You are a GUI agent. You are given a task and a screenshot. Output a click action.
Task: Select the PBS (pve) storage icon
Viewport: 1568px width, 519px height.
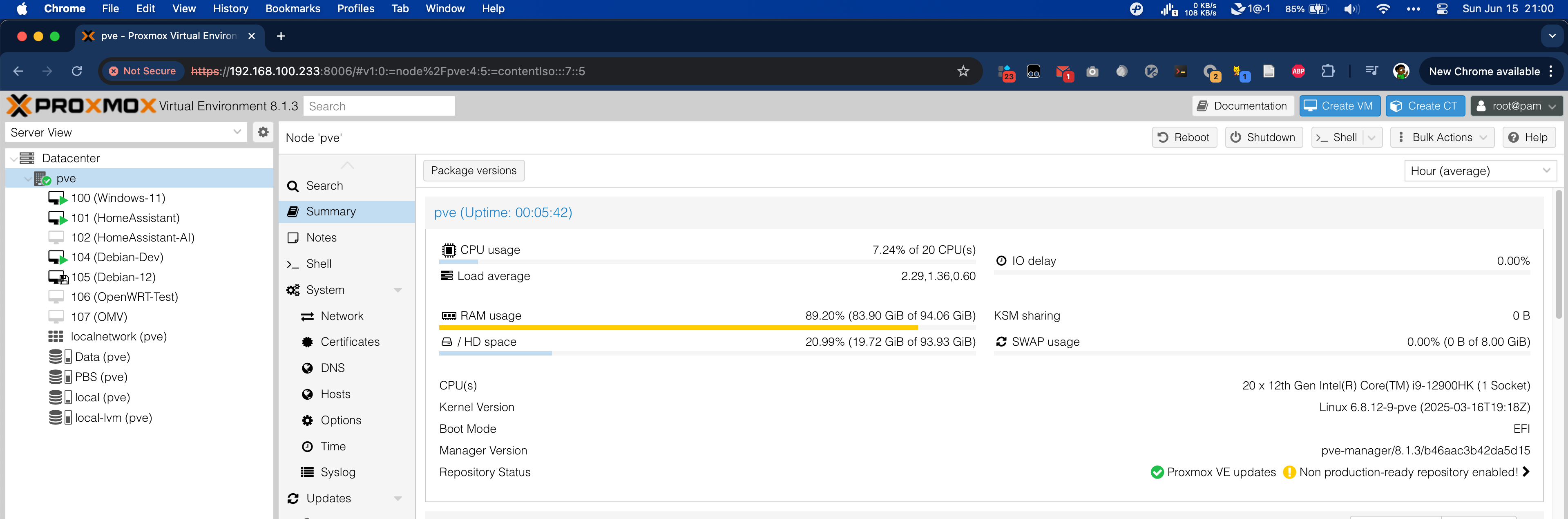click(60, 377)
